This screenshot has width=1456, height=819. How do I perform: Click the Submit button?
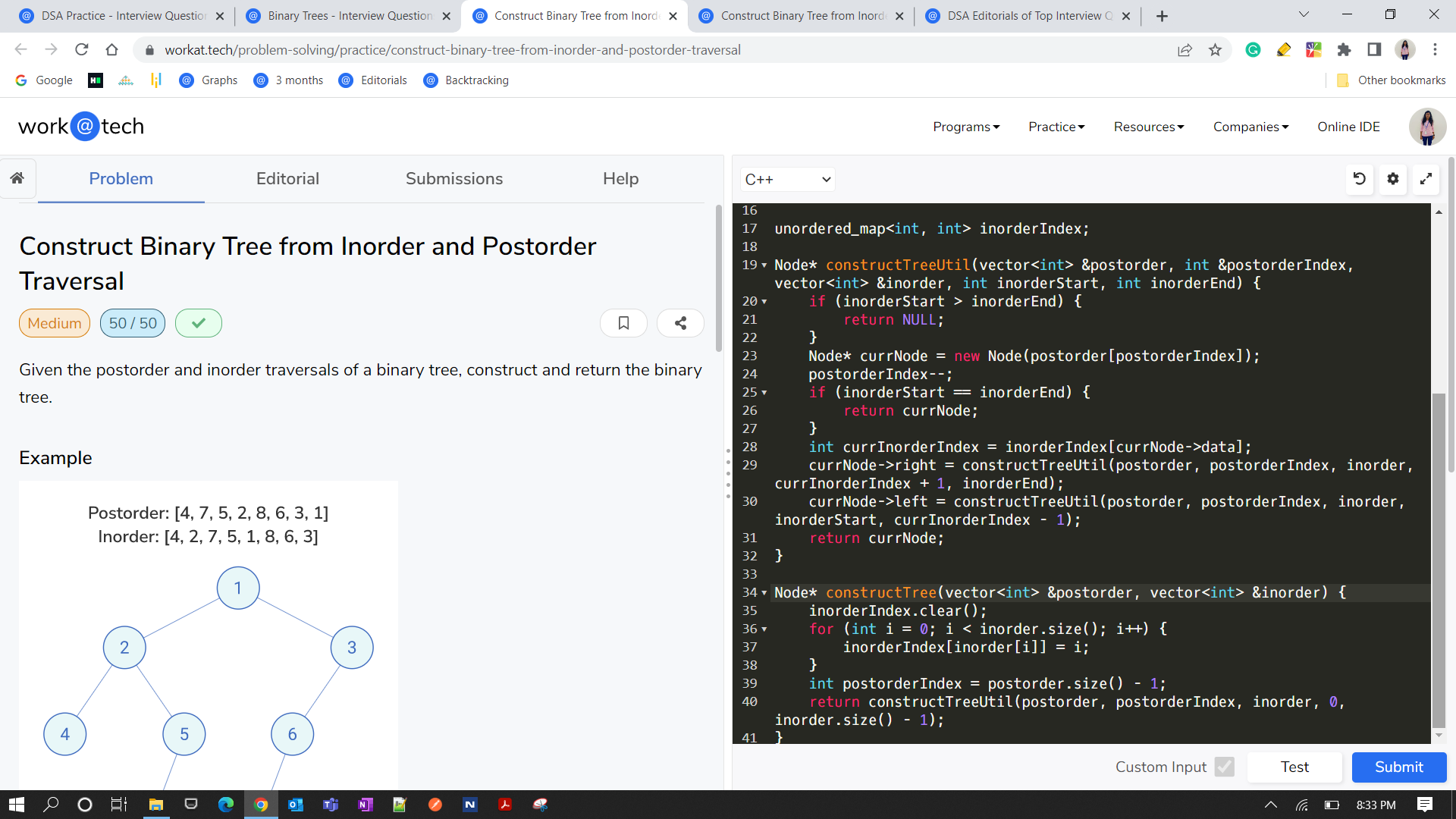pos(1399,767)
